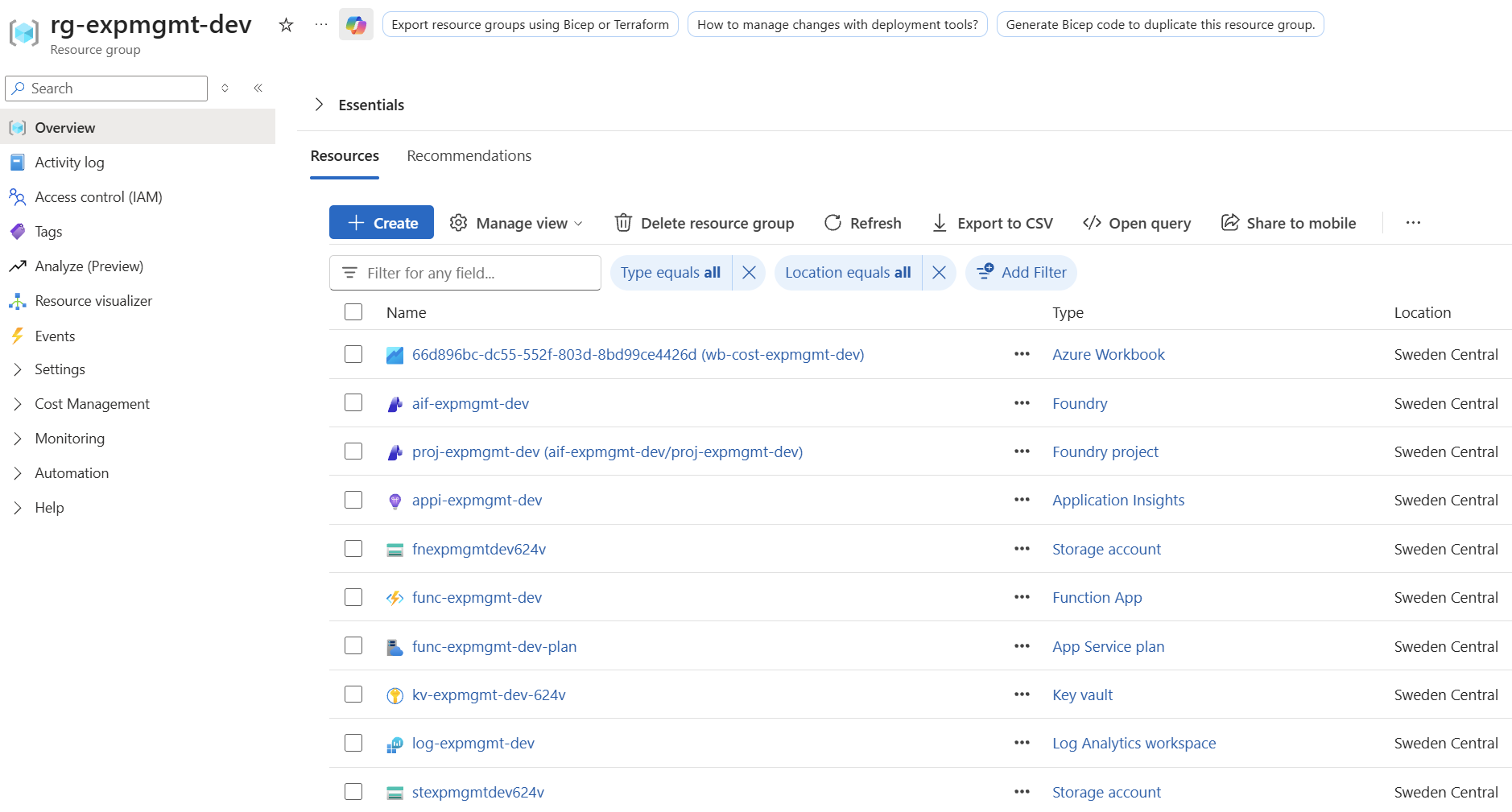Open the Manage view dropdown
1512x812 pixels.
[x=516, y=223]
